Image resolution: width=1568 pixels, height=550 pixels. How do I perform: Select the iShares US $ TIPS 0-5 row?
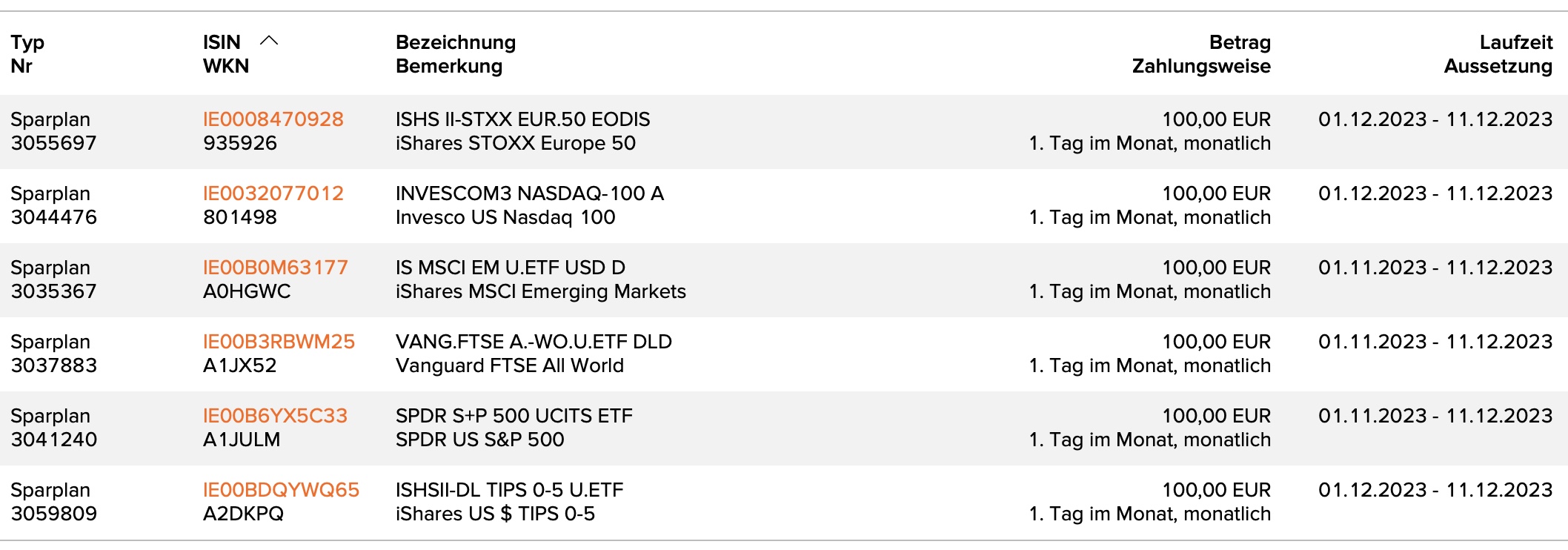(x=494, y=514)
